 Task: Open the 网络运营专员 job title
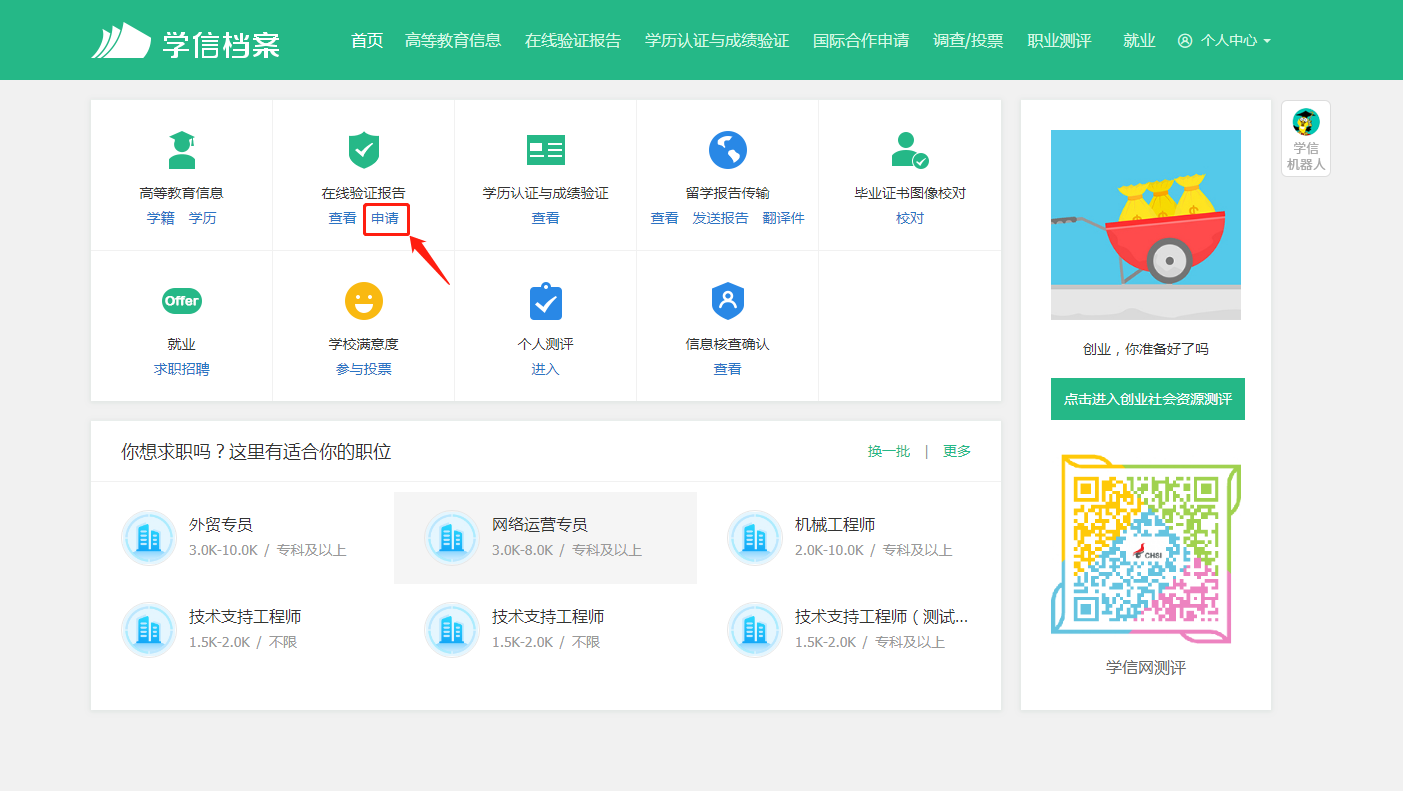pos(539,524)
